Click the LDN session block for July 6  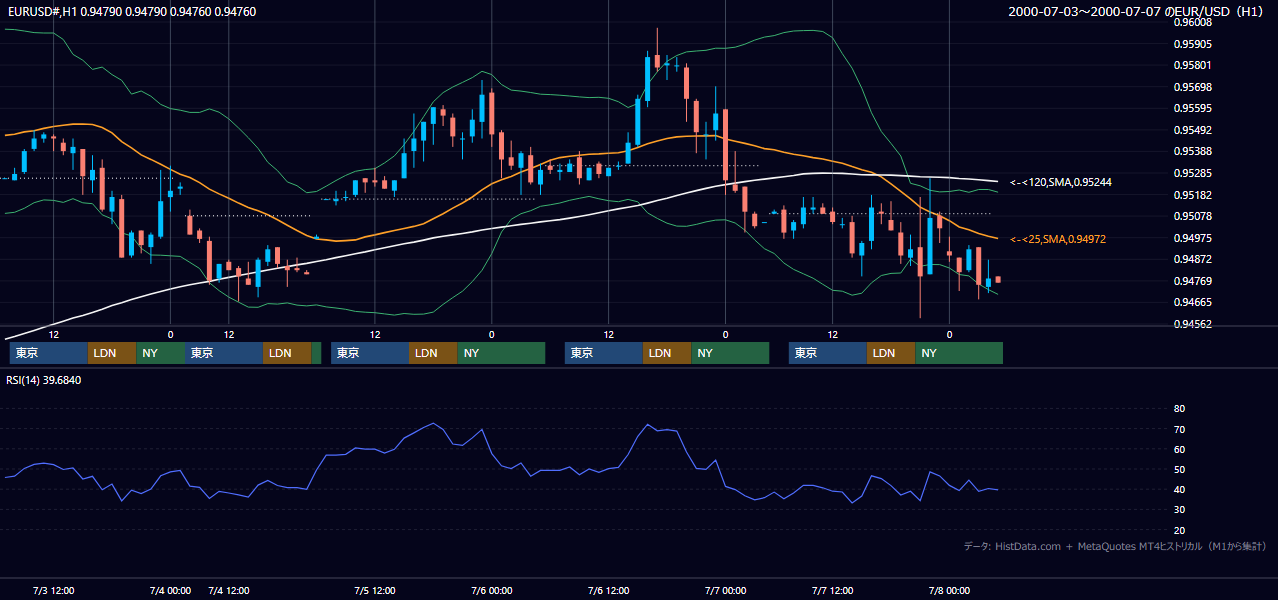(x=667, y=353)
